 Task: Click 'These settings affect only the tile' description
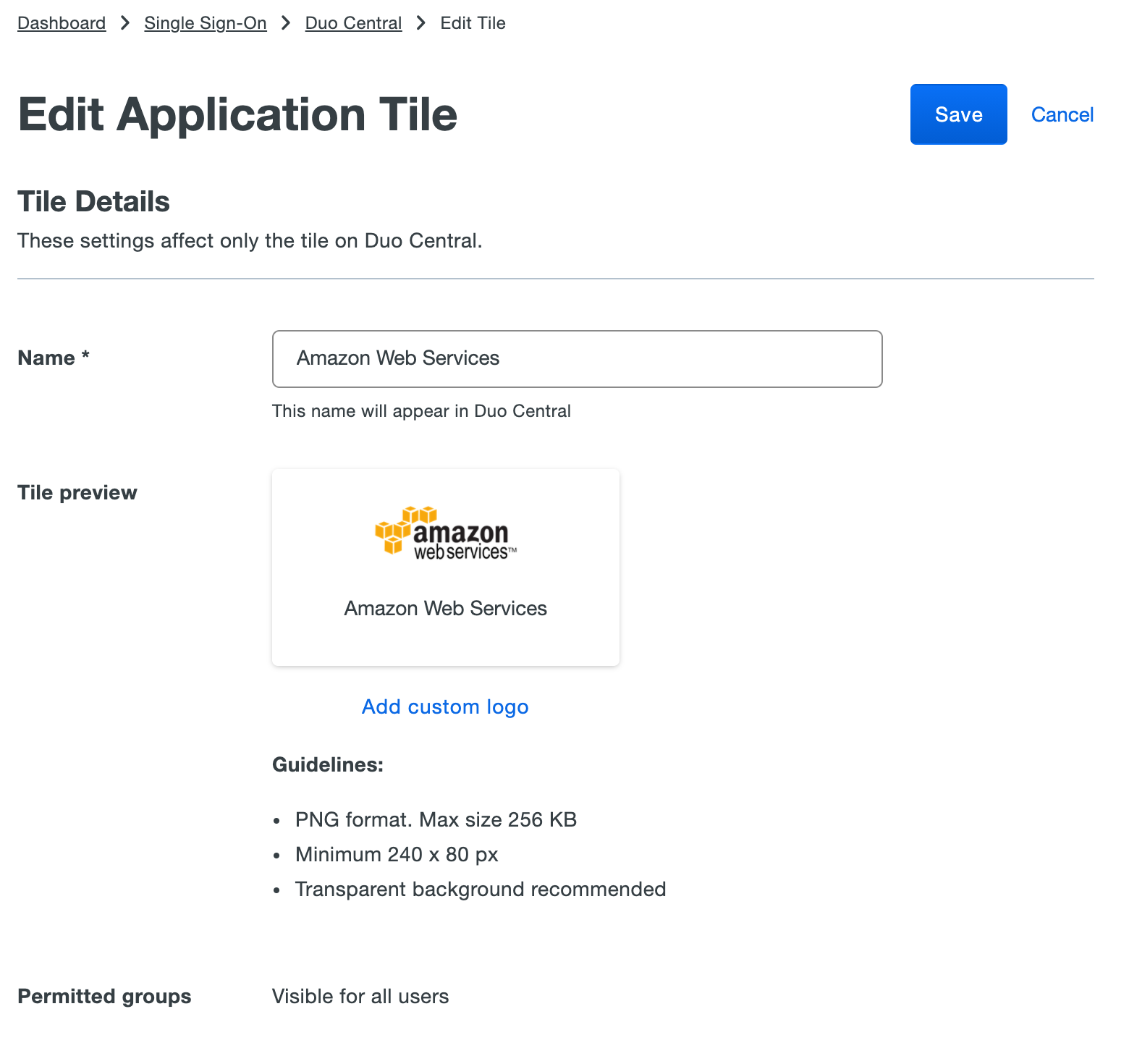pos(250,240)
